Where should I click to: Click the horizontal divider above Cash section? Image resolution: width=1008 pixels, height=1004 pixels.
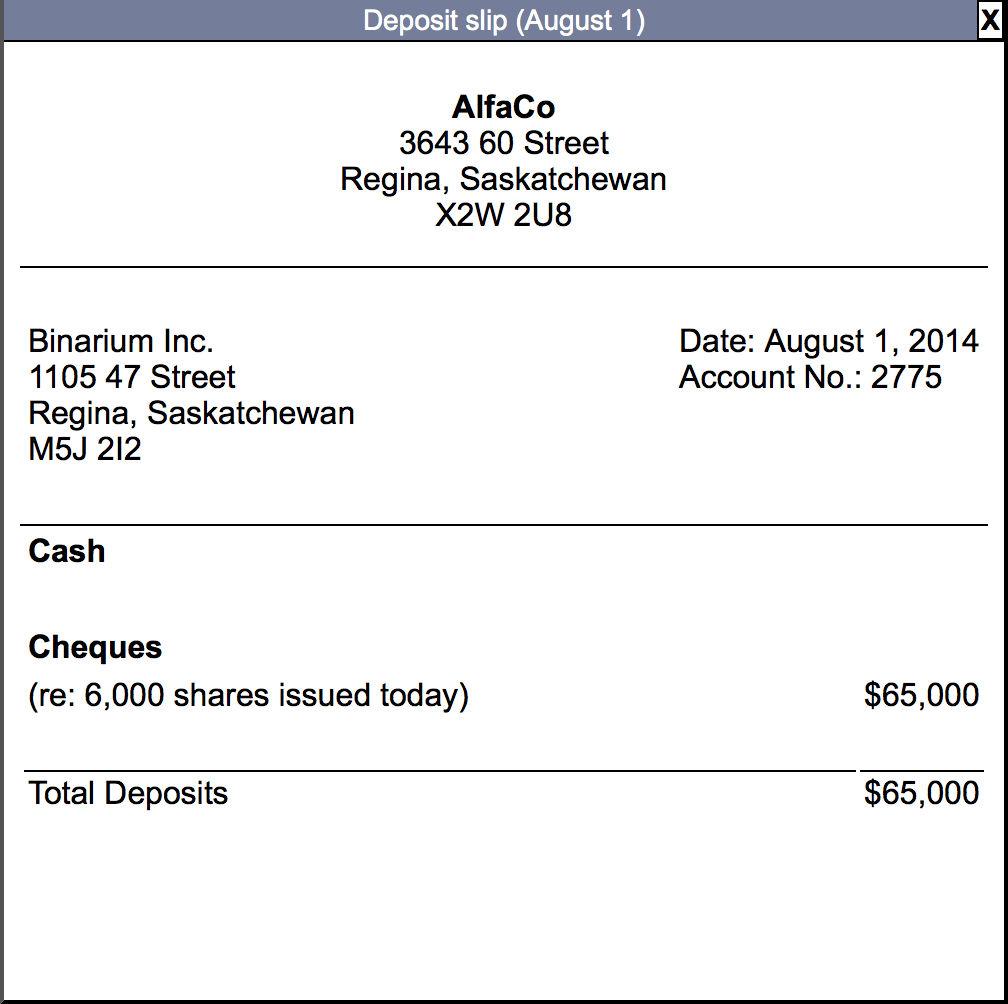click(504, 522)
